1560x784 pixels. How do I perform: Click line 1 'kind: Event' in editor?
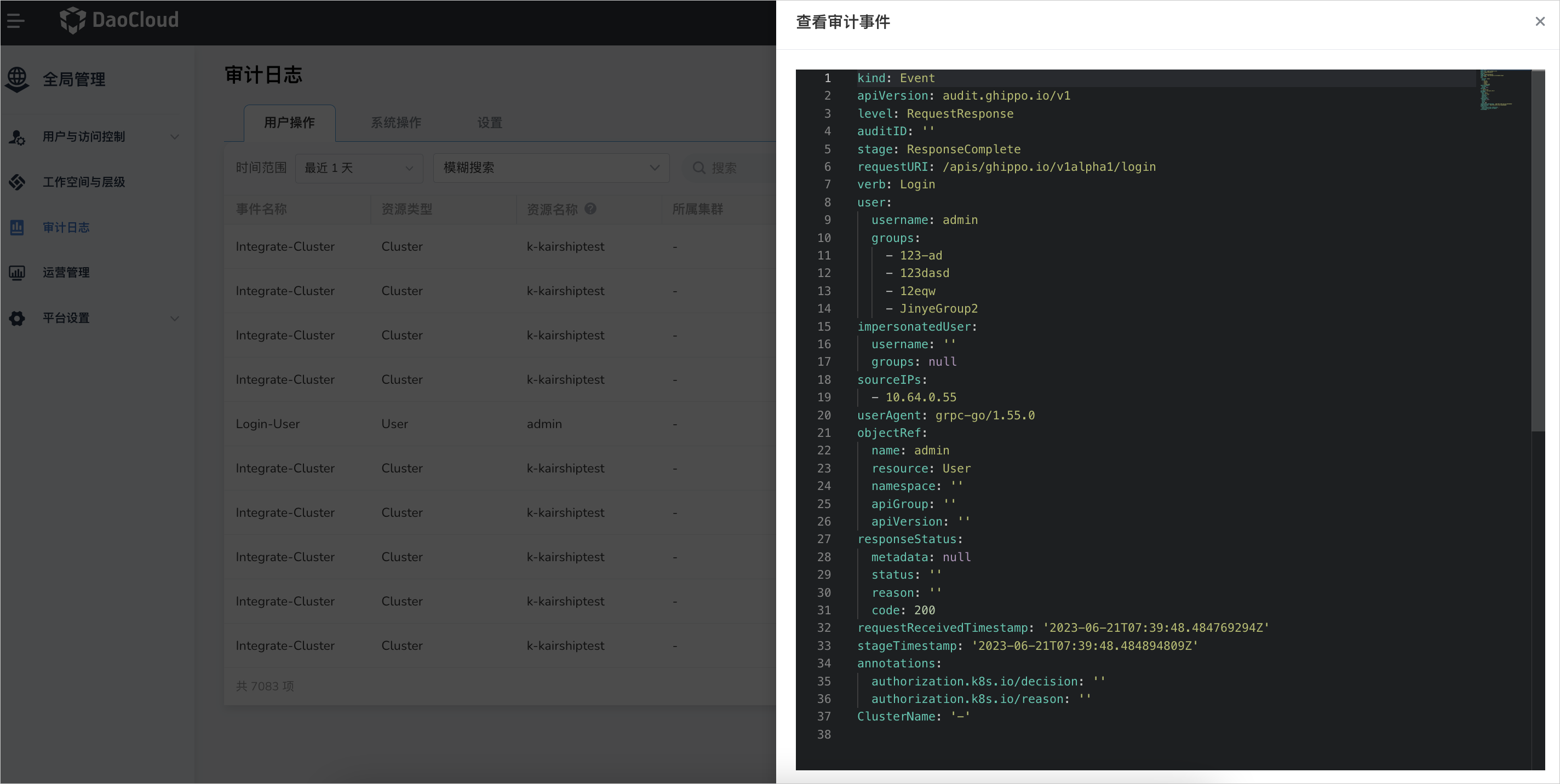point(896,78)
